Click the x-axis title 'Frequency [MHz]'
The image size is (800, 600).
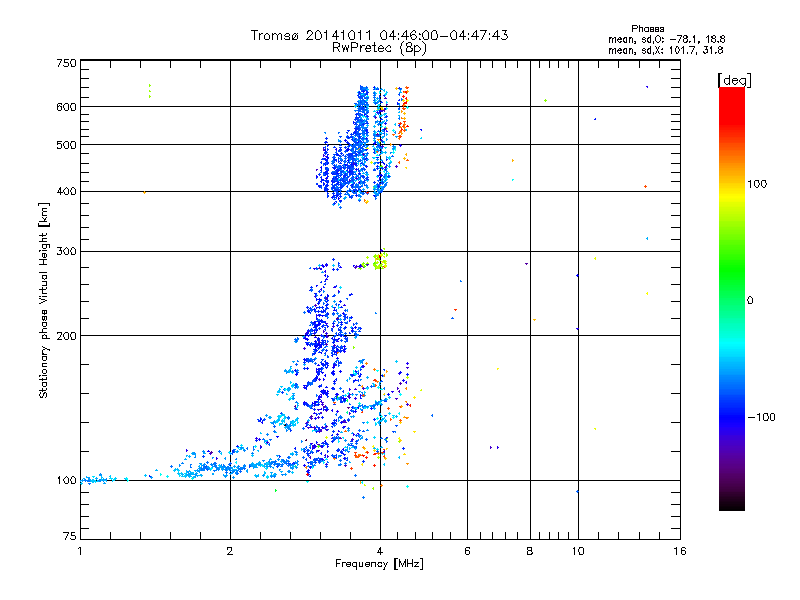(379, 564)
